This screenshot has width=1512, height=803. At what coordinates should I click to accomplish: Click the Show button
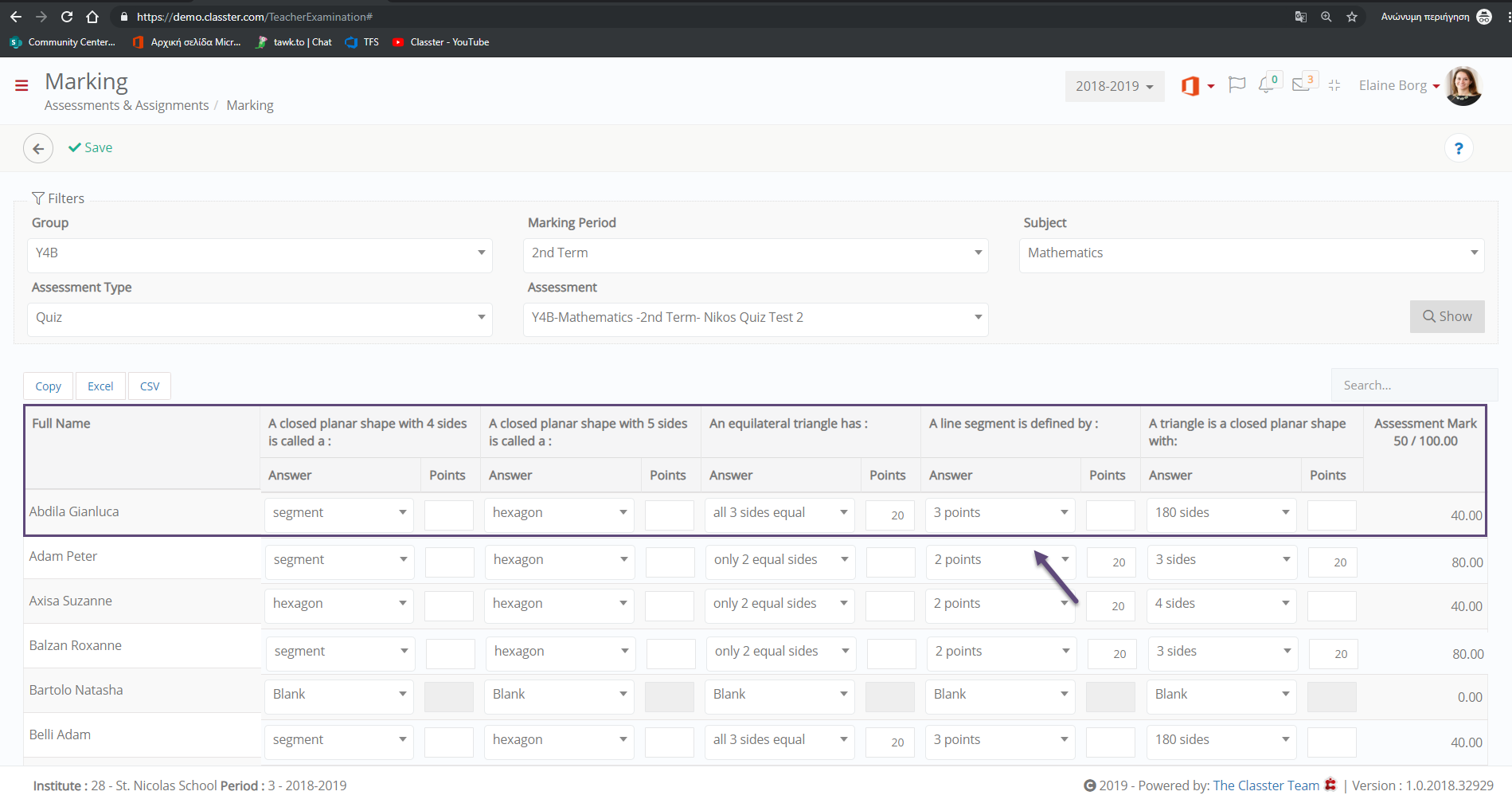tap(1447, 316)
